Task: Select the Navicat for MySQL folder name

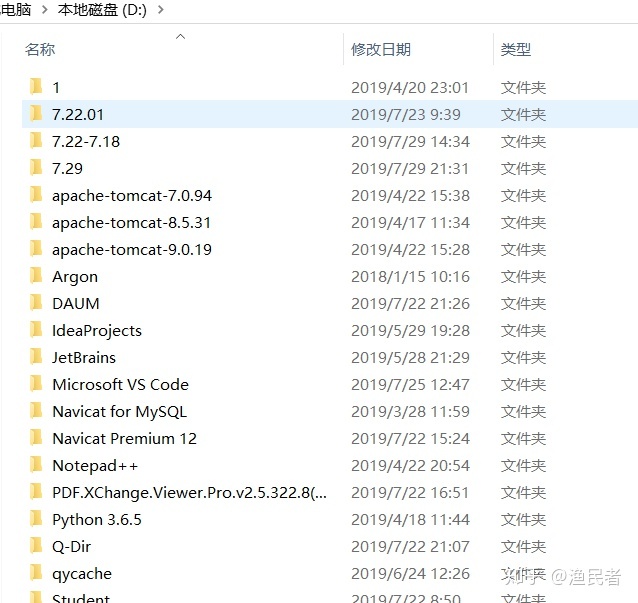Action: pyautogui.click(x=120, y=412)
